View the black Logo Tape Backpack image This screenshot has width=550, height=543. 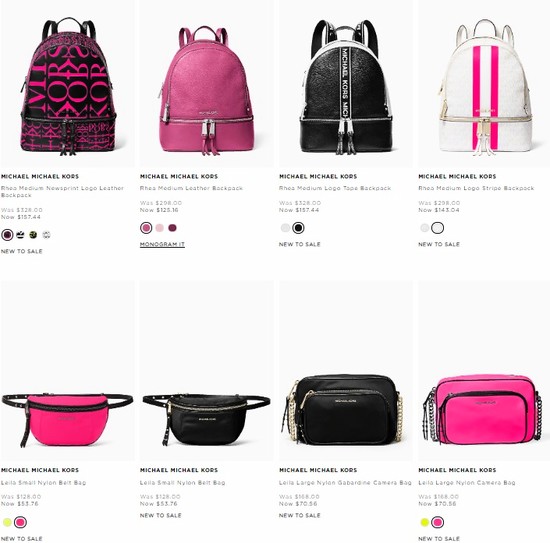coord(345,87)
